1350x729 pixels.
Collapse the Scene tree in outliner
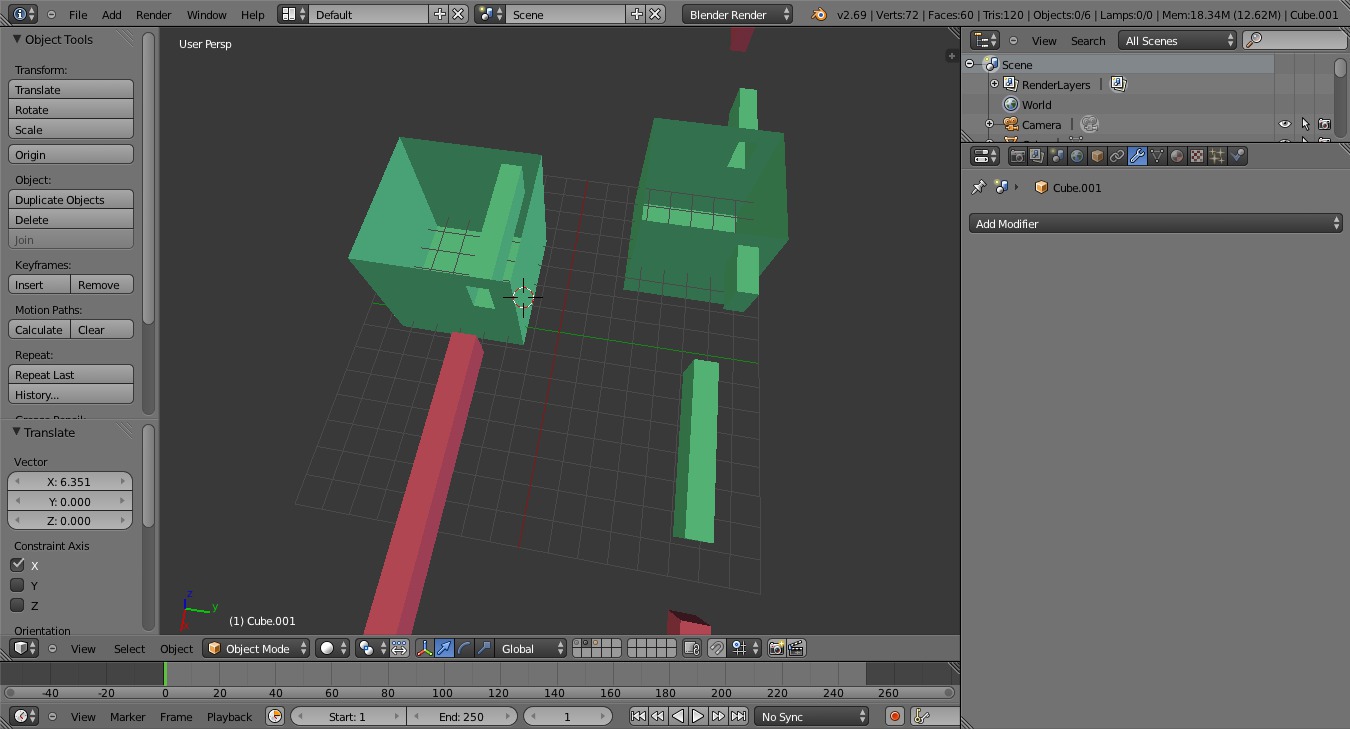pos(969,64)
